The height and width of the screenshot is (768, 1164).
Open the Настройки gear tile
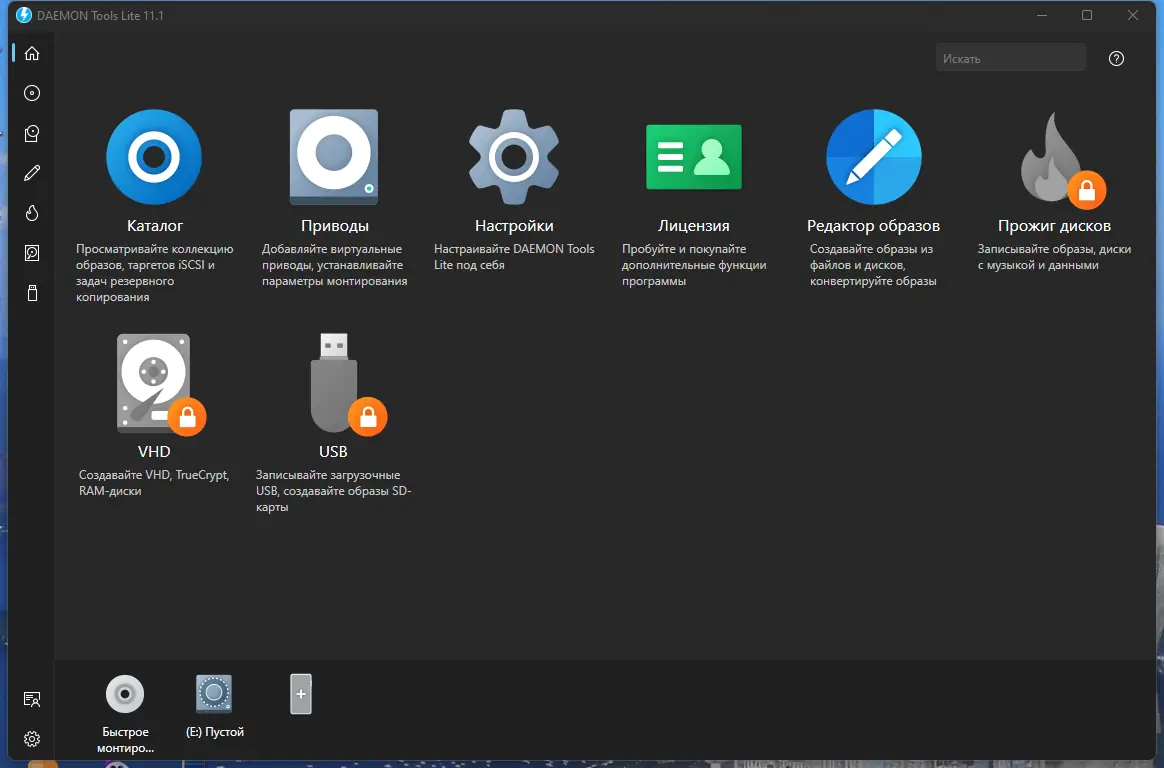click(514, 157)
